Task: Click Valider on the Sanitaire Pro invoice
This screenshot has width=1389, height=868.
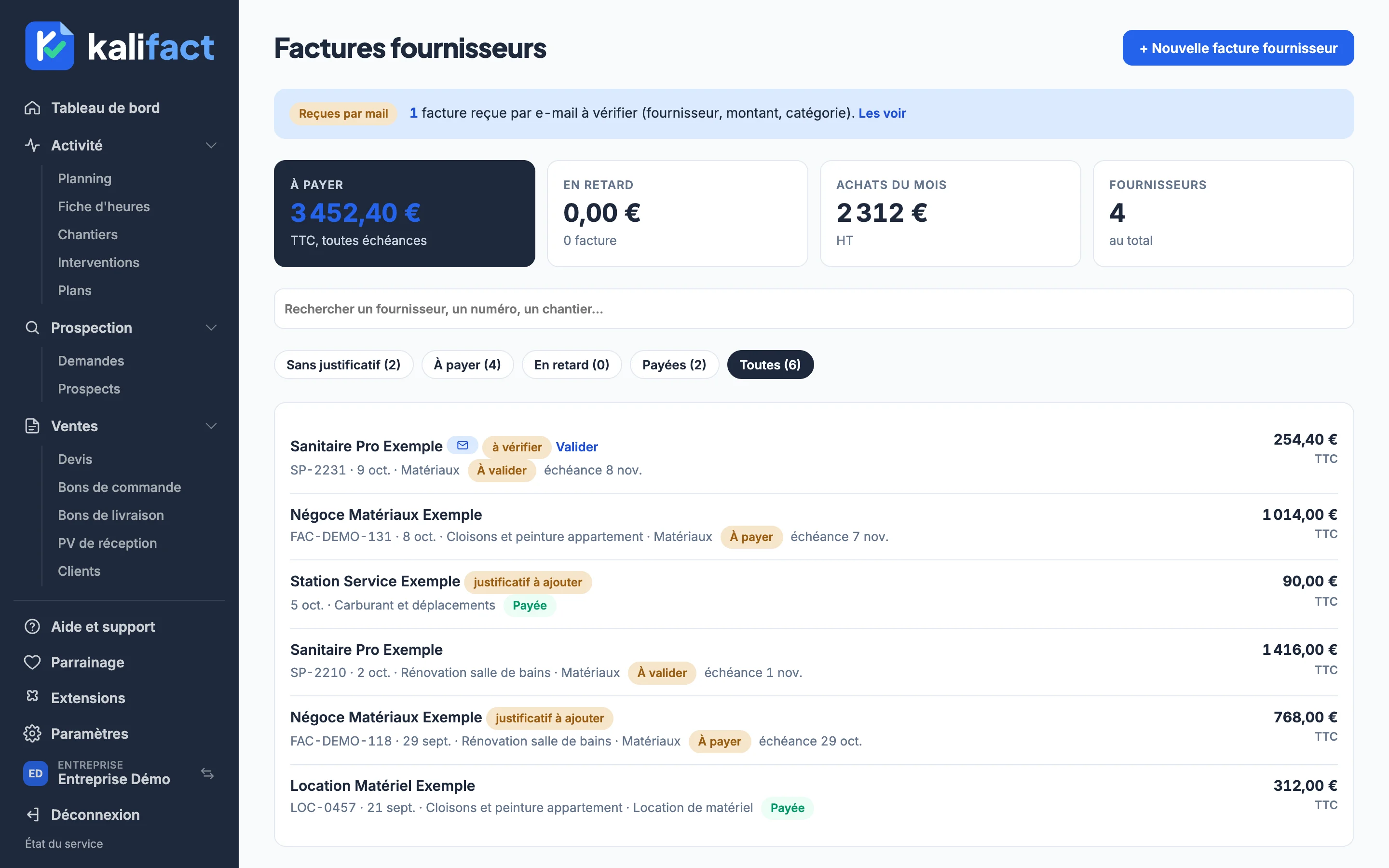Action: 576,447
